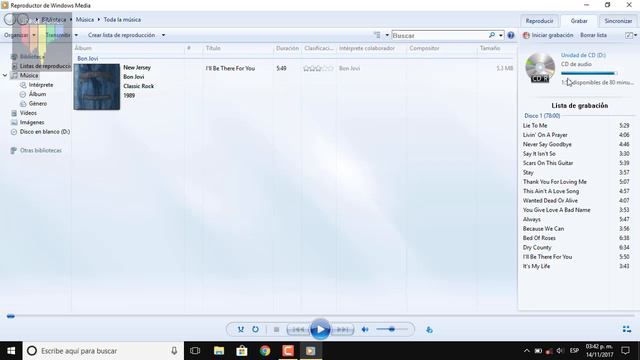Expand the view options dropdown arrow

387,36
